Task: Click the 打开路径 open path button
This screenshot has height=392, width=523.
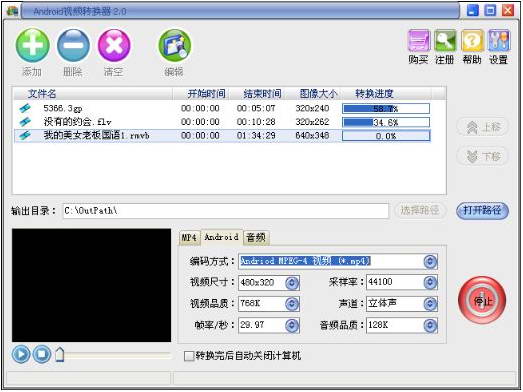Action: [482, 211]
